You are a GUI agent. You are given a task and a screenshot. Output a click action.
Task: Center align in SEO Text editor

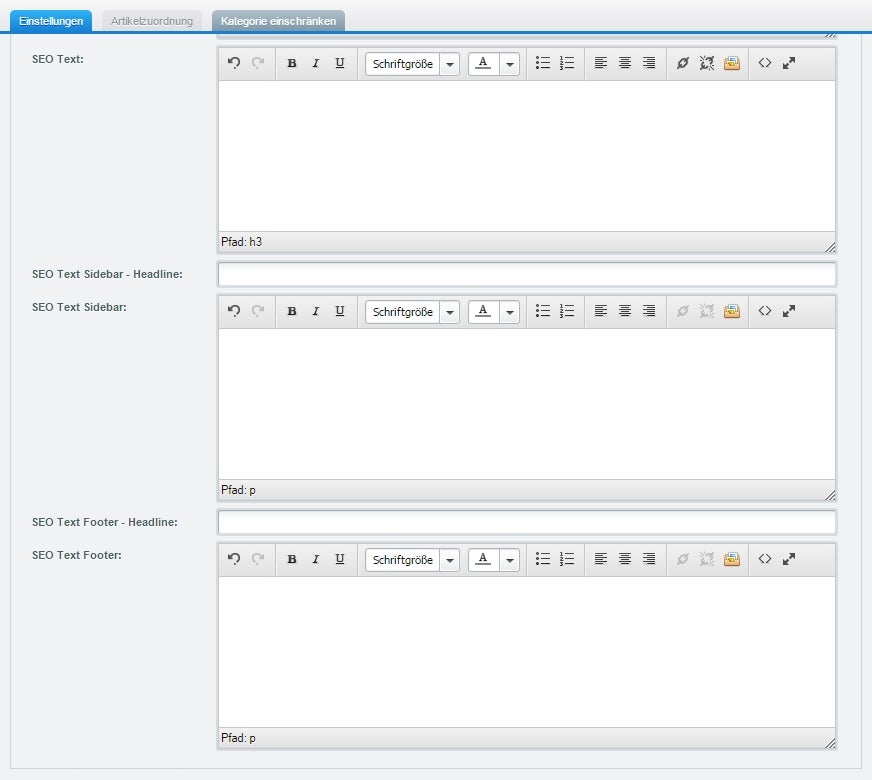point(625,63)
